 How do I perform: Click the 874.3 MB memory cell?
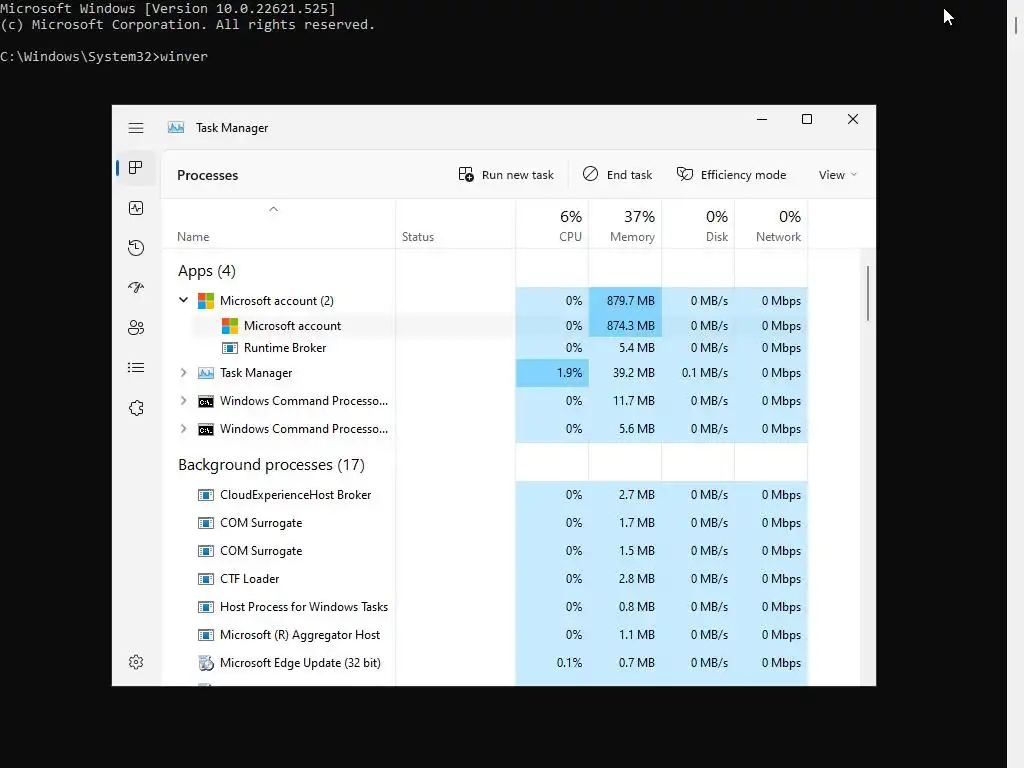pos(626,325)
